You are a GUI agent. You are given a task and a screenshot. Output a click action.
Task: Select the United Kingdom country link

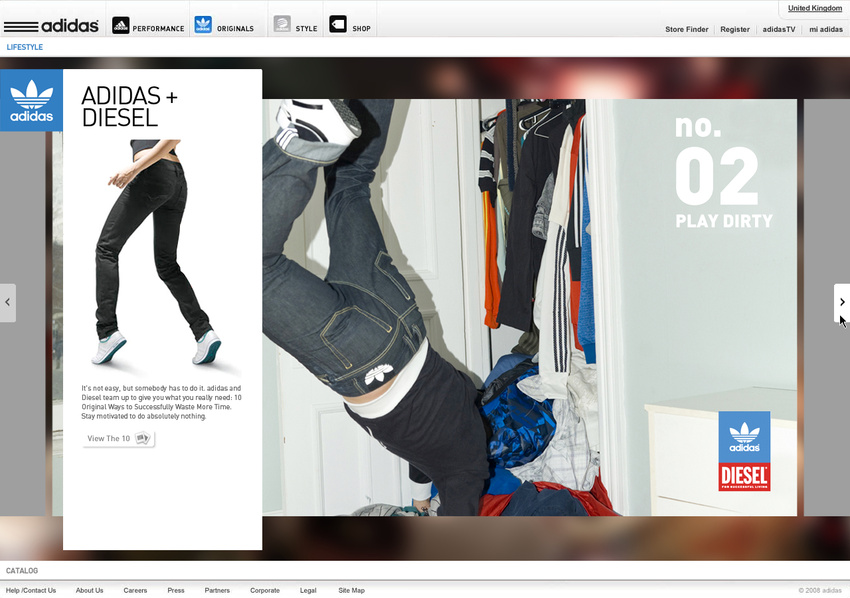click(815, 8)
